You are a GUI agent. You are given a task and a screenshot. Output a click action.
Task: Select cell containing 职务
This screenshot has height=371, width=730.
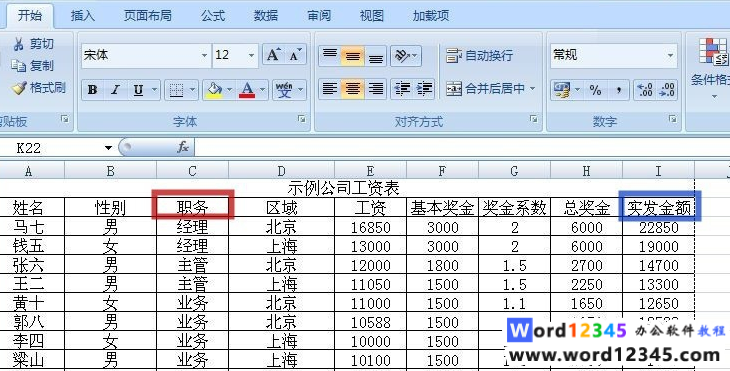pos(192,207)
